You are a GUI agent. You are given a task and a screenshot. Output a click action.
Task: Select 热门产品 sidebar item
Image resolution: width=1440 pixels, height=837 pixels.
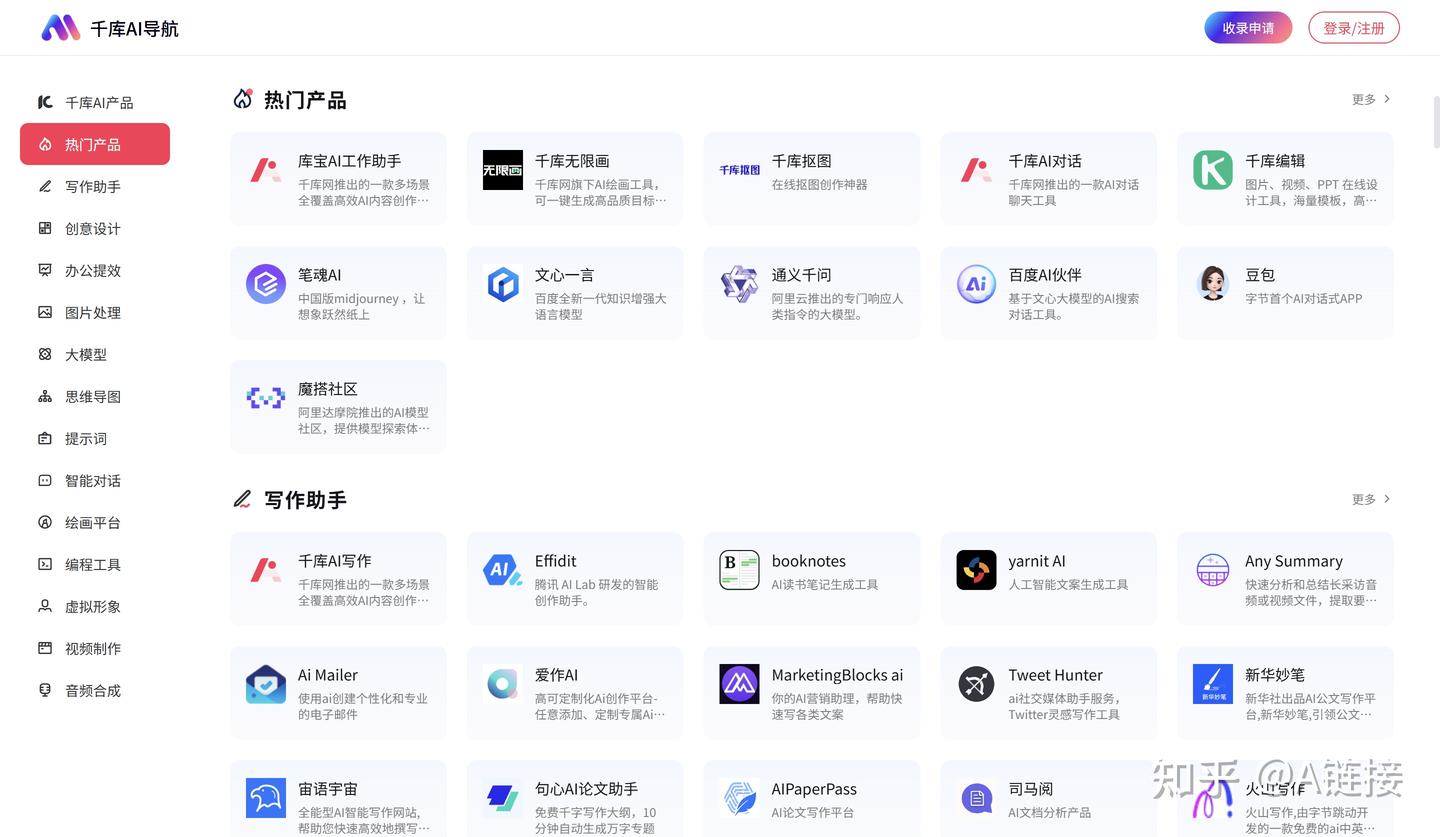coord(95,144)
